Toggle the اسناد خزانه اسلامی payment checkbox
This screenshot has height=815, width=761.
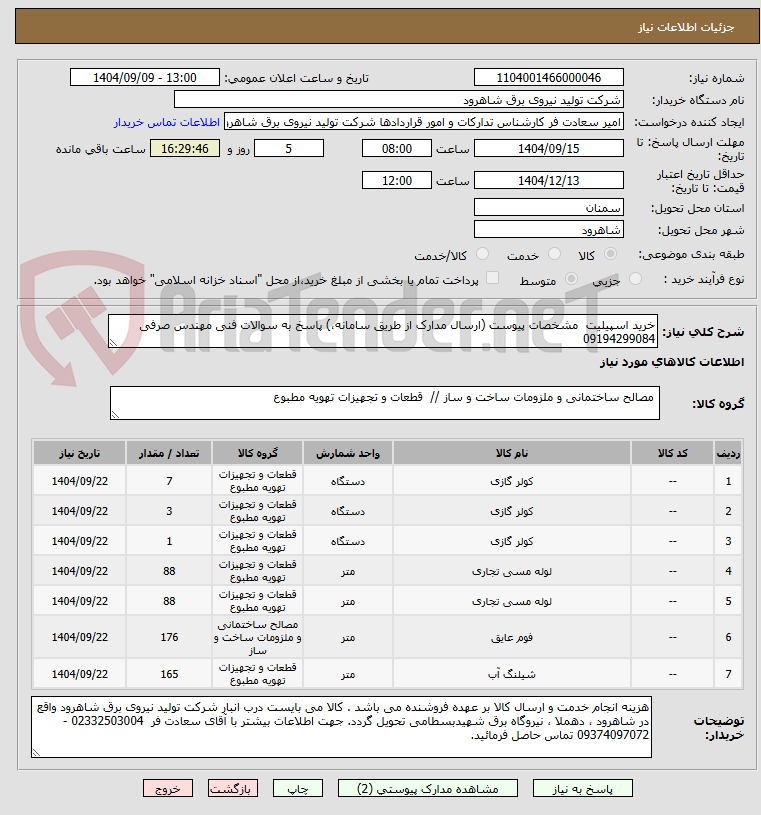pos(492,278)
